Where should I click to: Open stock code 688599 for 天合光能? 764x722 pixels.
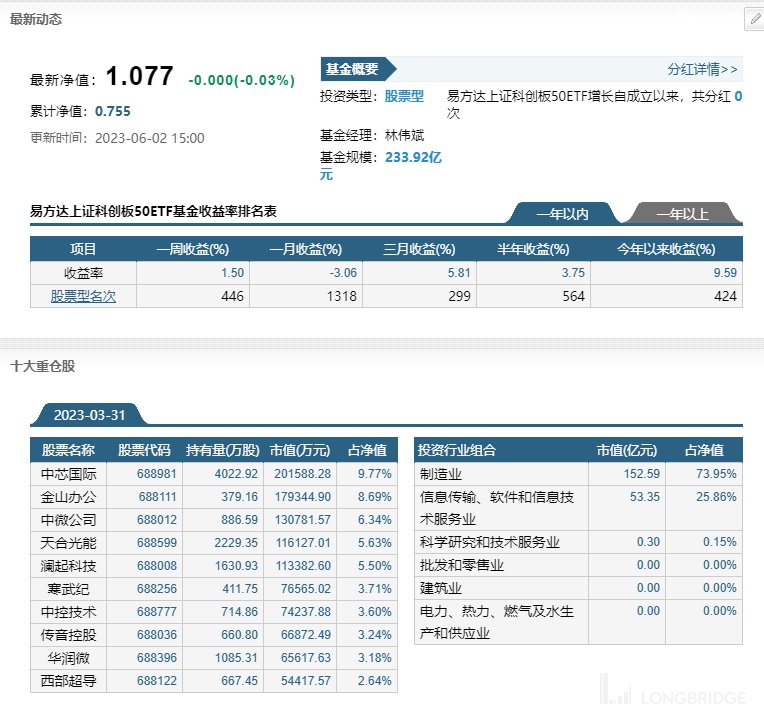coord(157,542)
